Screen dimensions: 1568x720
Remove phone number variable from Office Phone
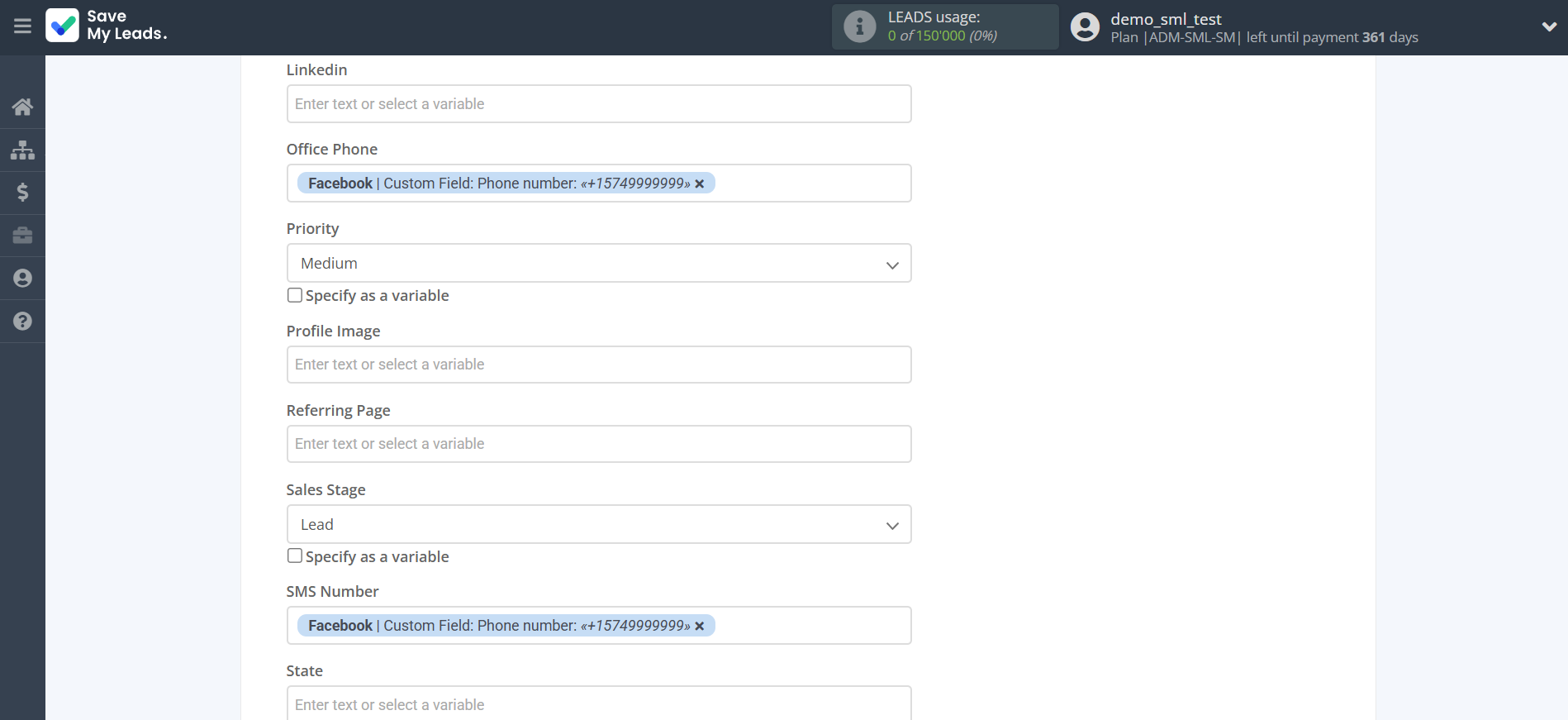click(x=700, y=184)
